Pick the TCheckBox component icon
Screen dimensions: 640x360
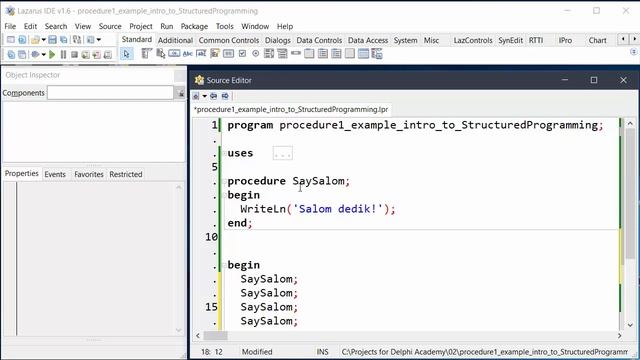point(242,53)
